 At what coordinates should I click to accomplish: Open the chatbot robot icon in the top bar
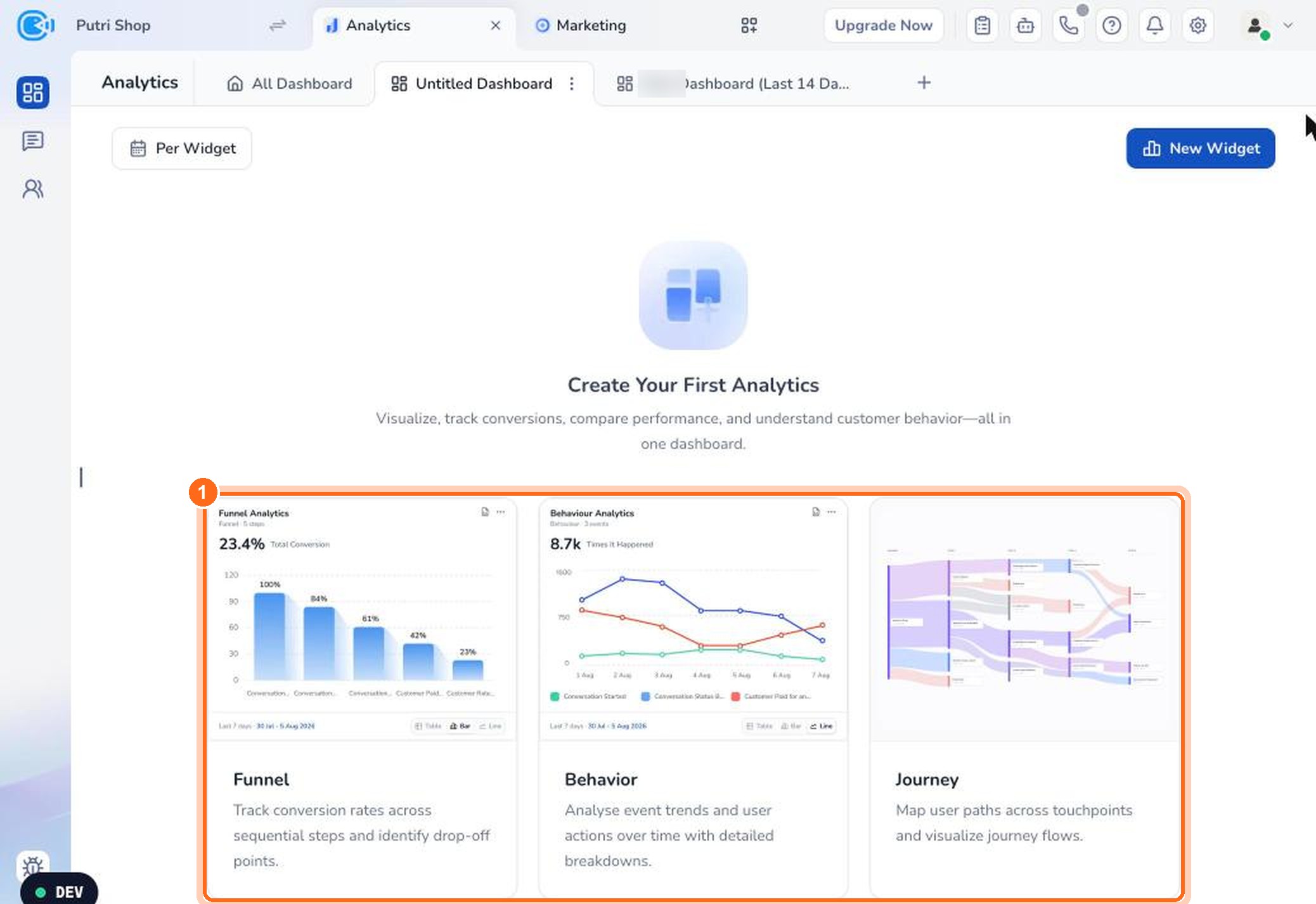pyautogui.click(x=1026, y=25)
